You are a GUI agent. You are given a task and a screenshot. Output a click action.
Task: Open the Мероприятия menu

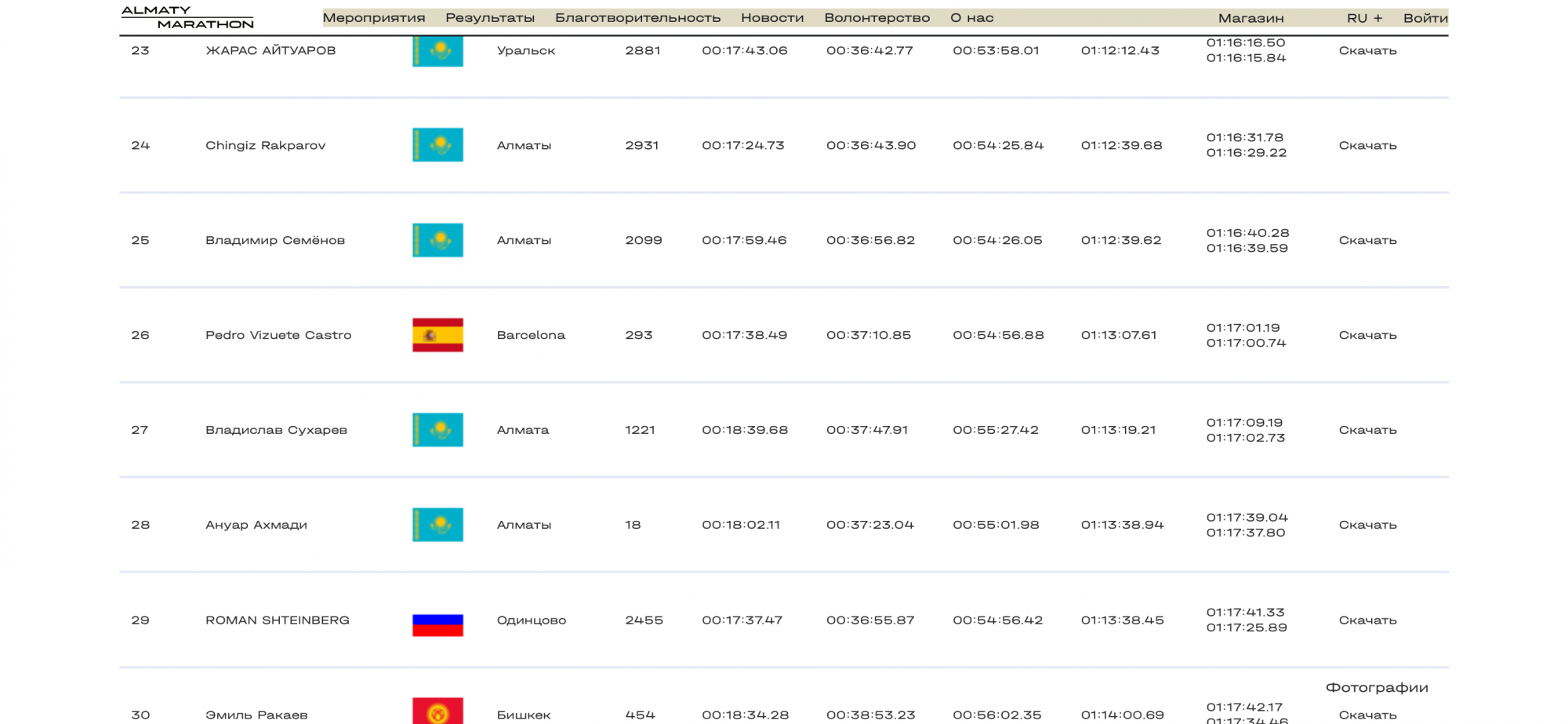point(374,18)
